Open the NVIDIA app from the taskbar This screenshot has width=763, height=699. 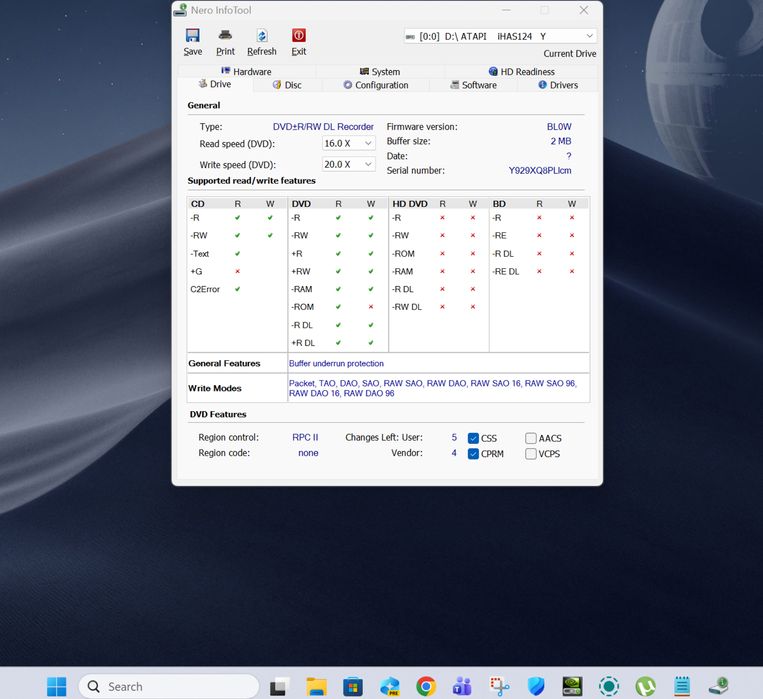point(572,686)
